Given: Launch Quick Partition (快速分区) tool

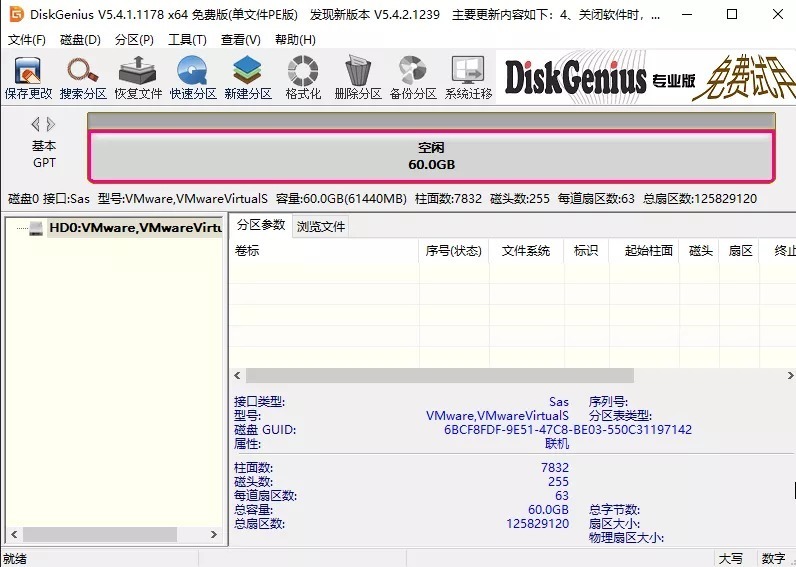Looking at the screenshot, I should tap(192, 77).
